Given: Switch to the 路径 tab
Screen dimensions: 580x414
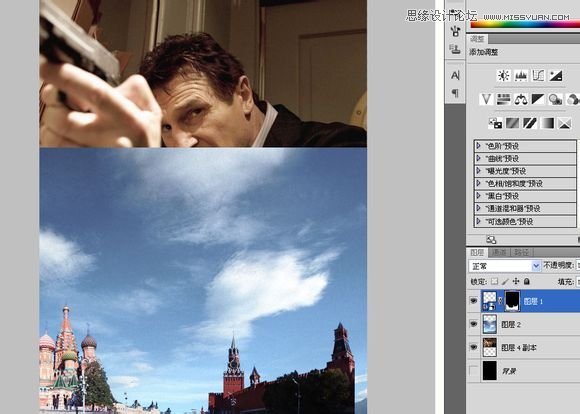Looking at the screenshot, I should point(522,253).
